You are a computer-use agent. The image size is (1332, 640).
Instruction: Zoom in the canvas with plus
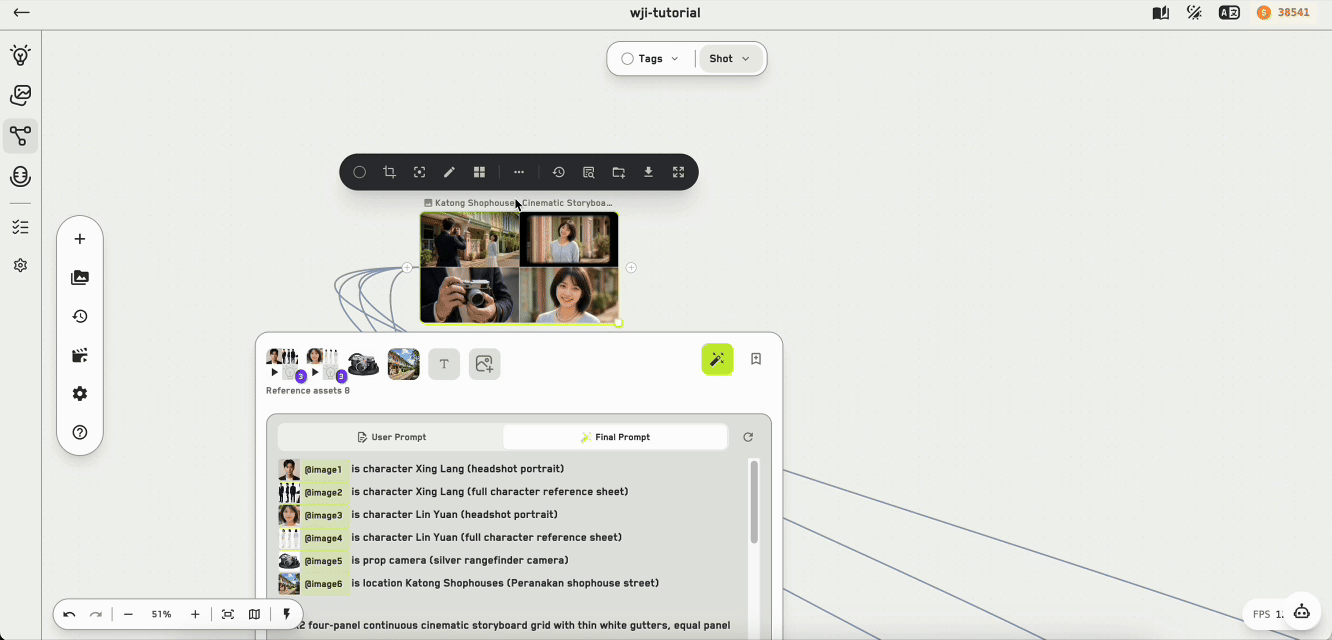[195, 615]
